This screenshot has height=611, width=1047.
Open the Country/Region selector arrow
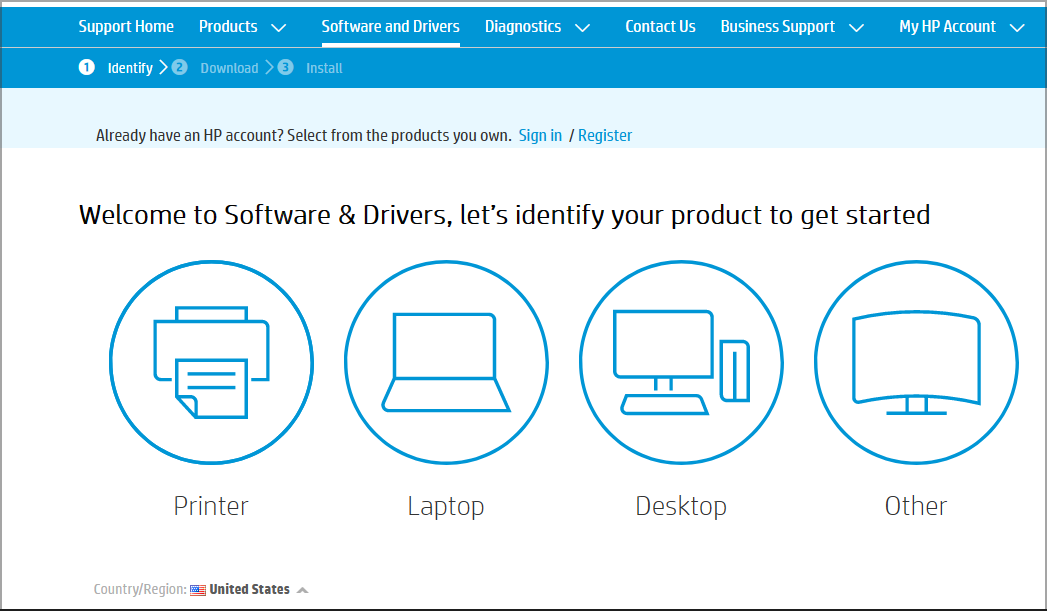tap(302, 590)
